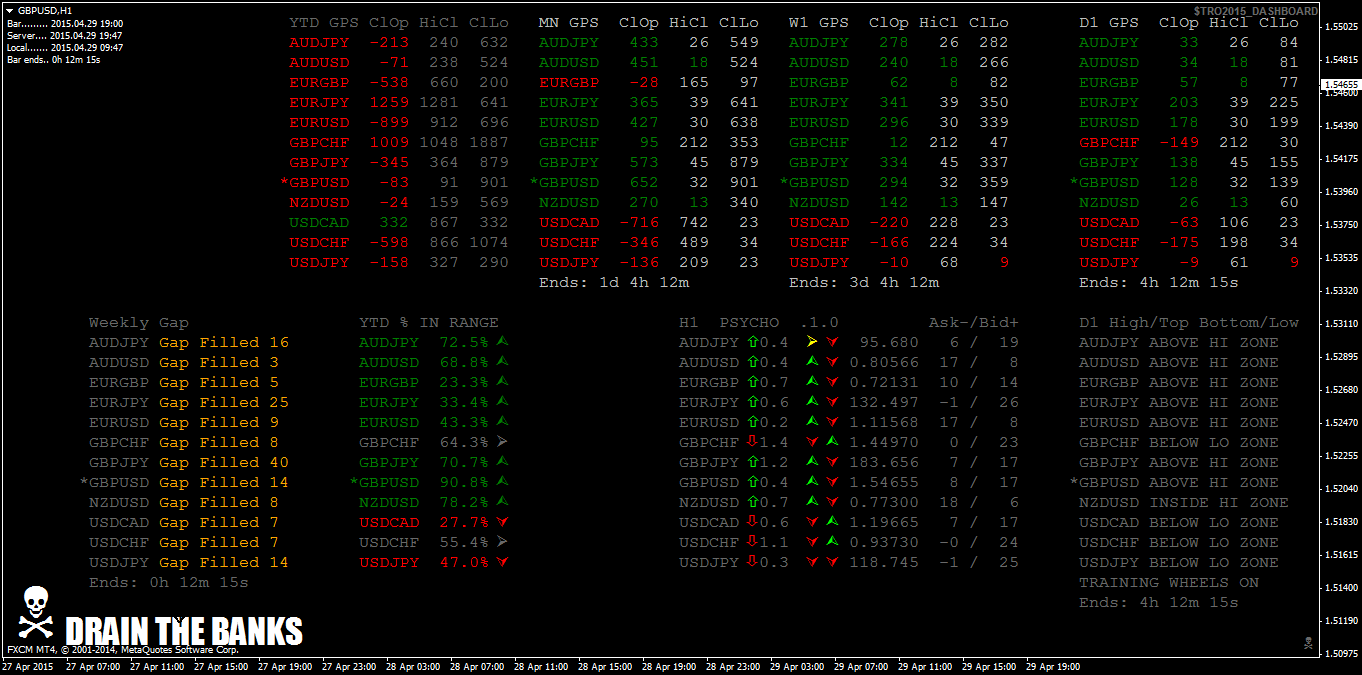The image size is (1362, 675).
Task: Click gray sideways arrow after USDCHF 55.4%
Action: click(502, 542)
